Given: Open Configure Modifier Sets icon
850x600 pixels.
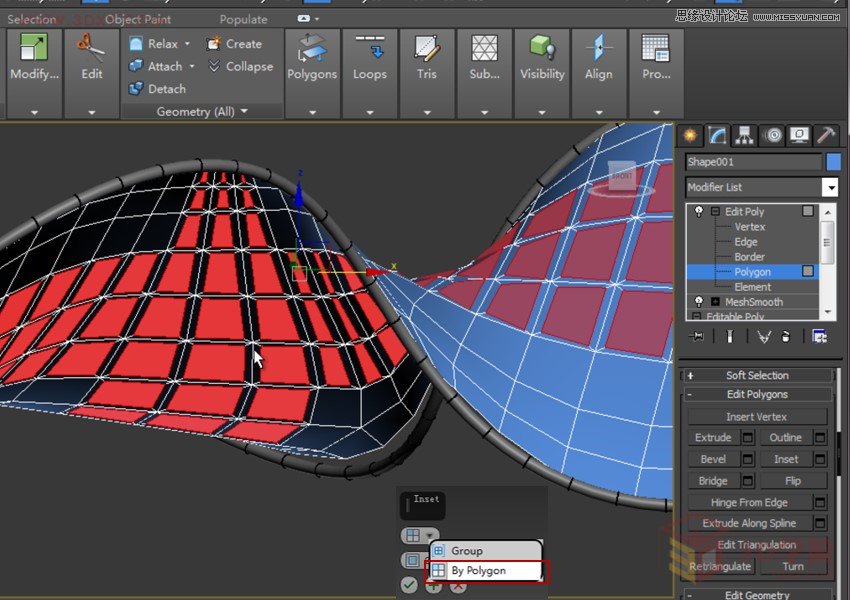Looking at the screenshot, I should [x=819, y=337].
